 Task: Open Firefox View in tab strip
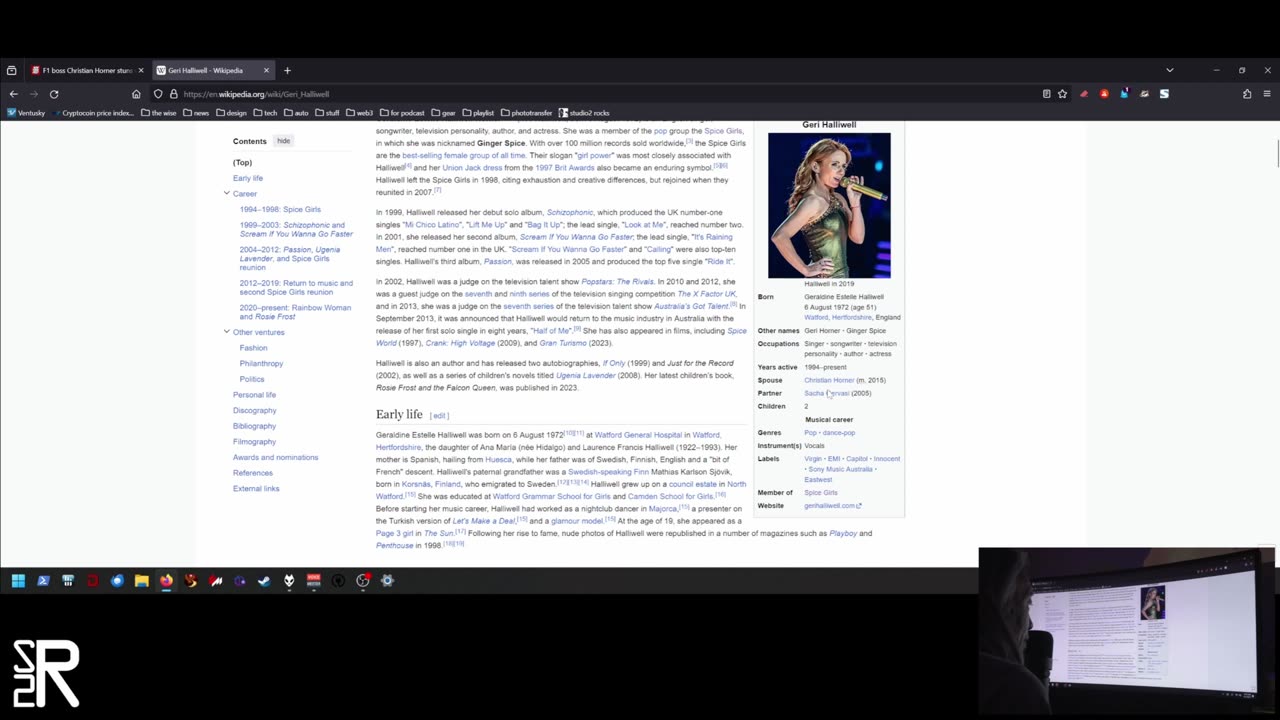pos(11,70)
